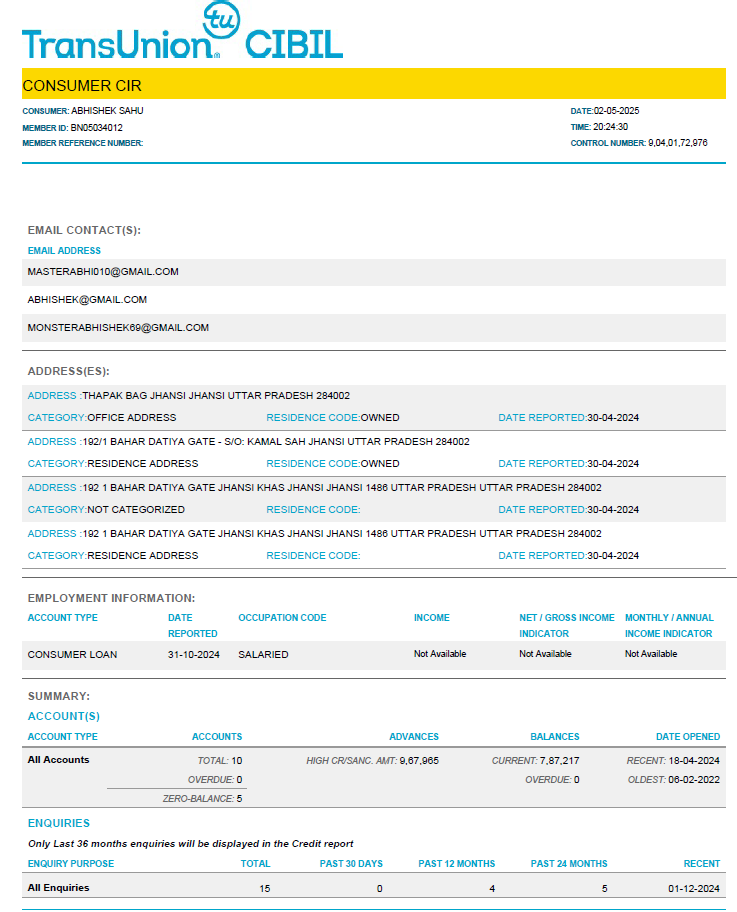
Task: Select member ID BN05034012
Action: point(97,127)
